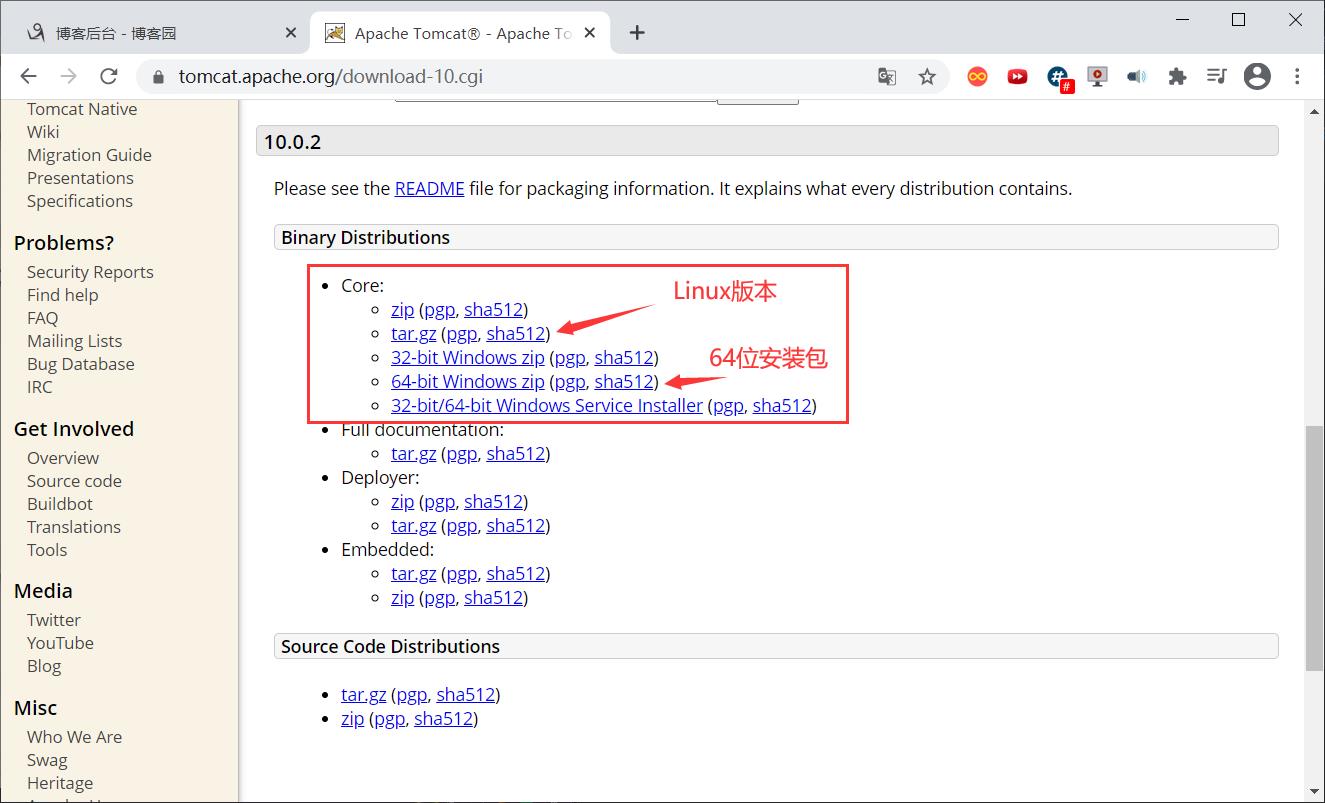Open the README link

point(429,188)
